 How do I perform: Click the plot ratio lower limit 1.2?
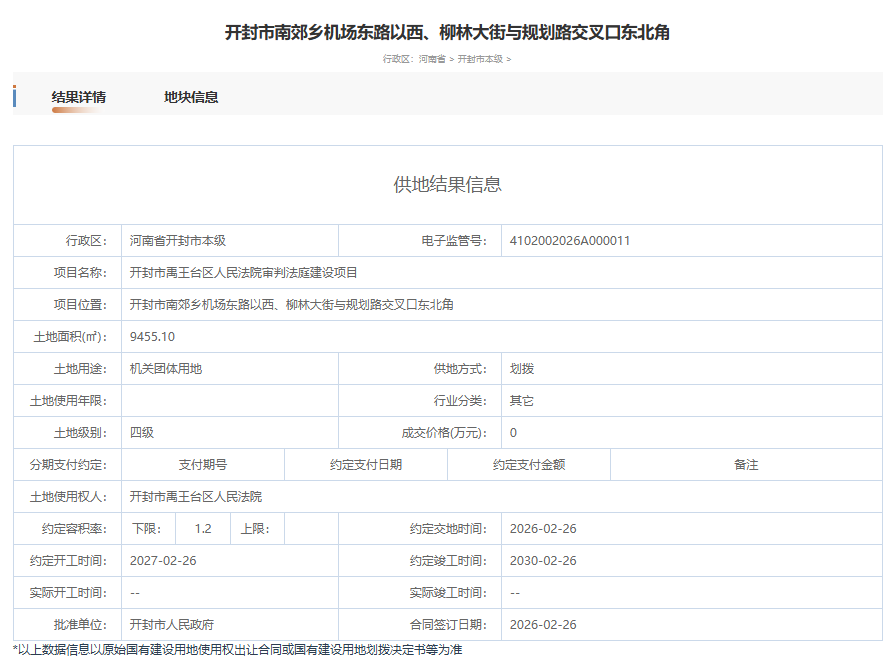point(203,529)
